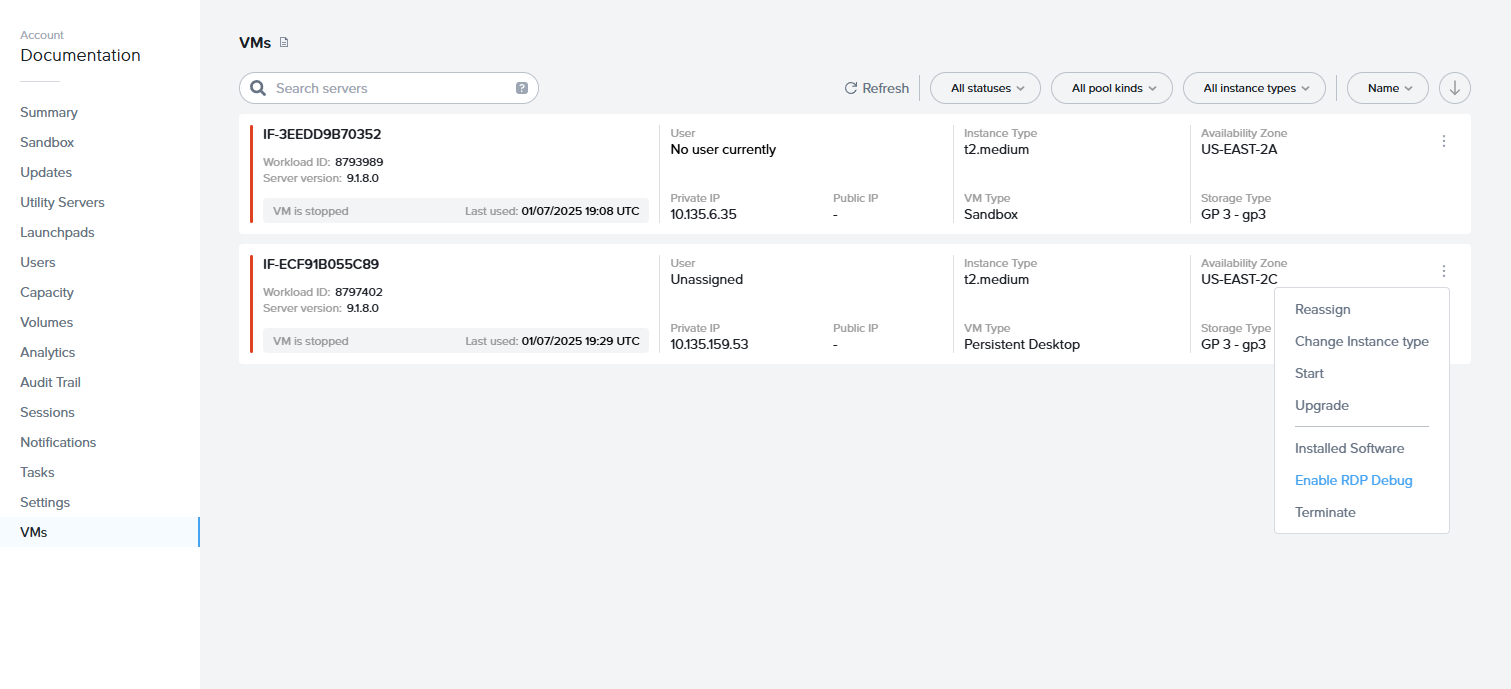Click the Refresh circular arrow icon
1511x689 pixels.
[850, 88]
